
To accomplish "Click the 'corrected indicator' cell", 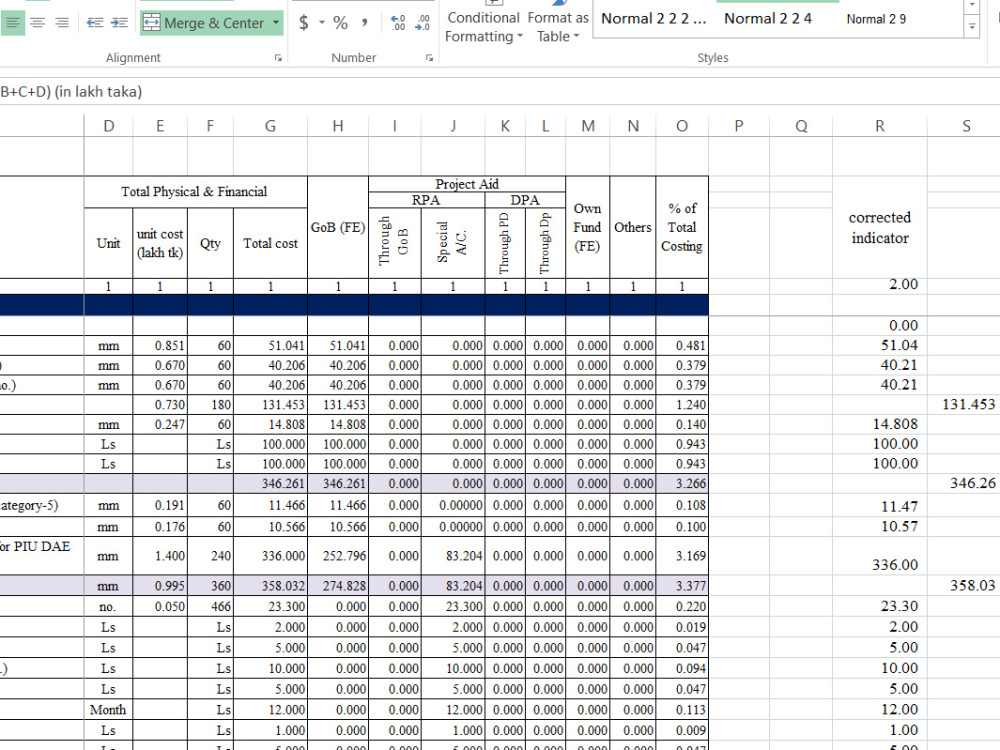I will coord(879,227).
